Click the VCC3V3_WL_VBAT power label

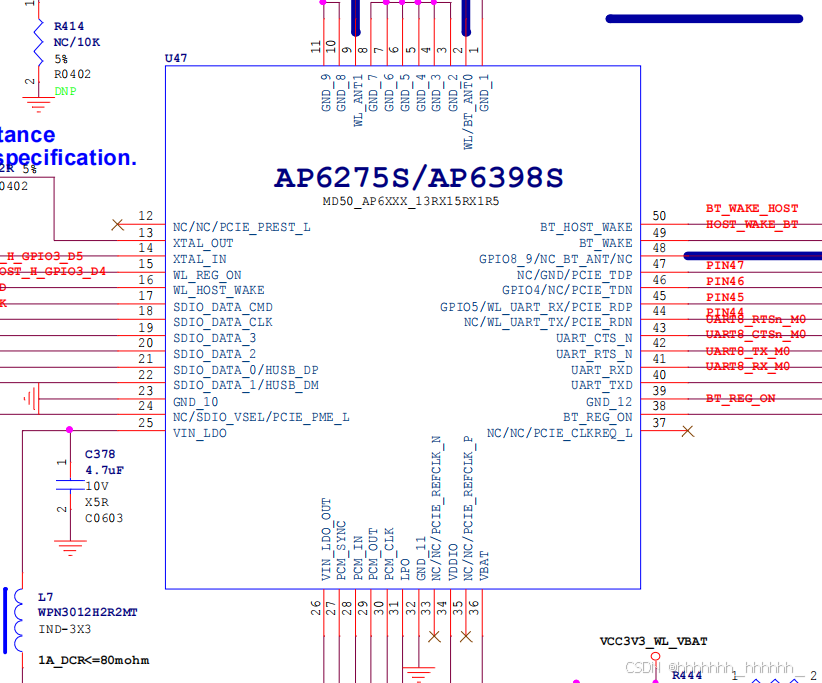click(x=651, y=642)
